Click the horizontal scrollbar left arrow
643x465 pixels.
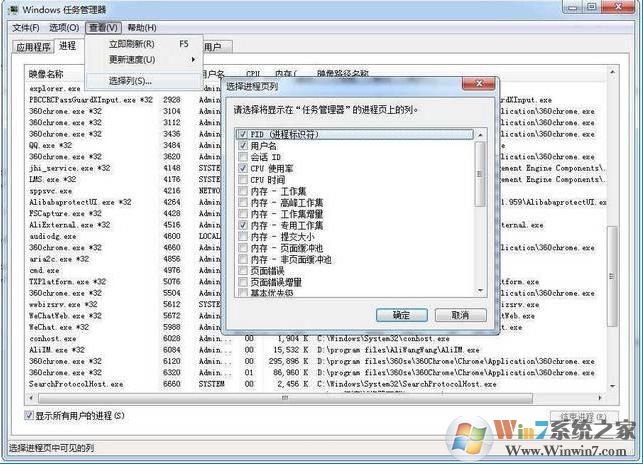(x=31, y=397)
